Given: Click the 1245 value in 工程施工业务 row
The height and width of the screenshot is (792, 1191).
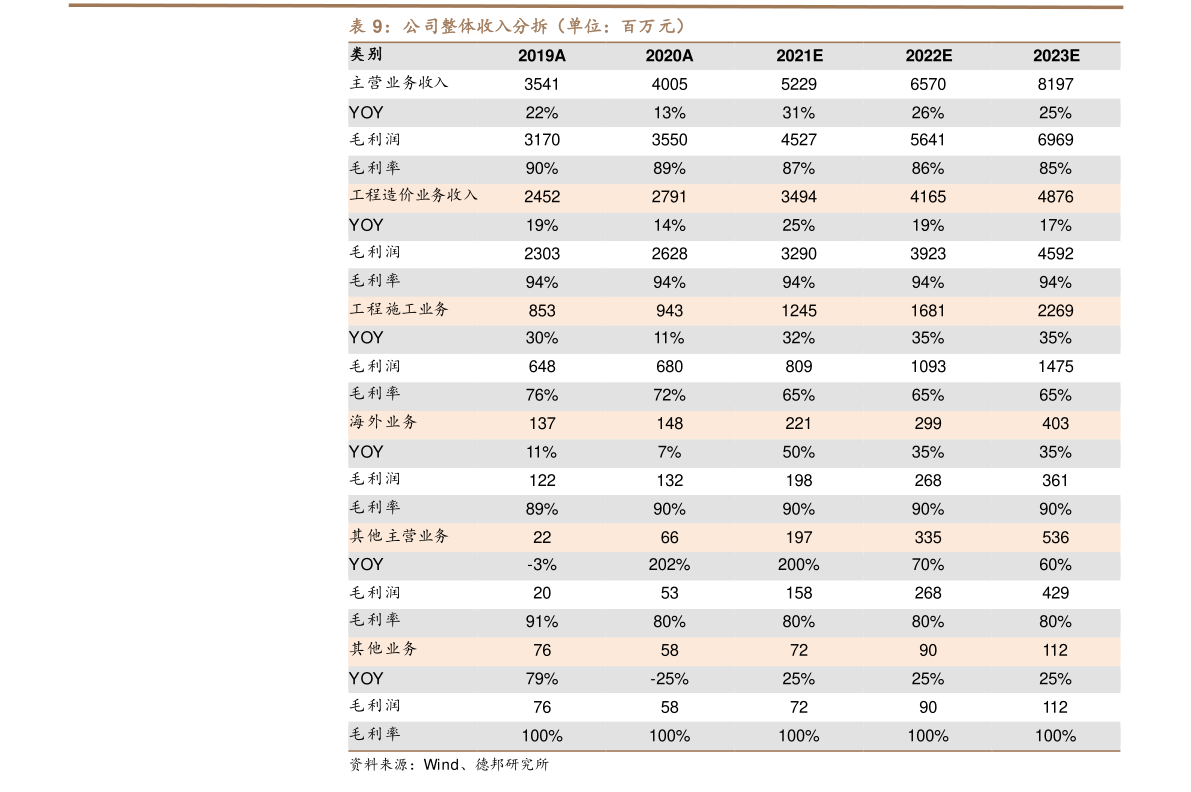Looking at the screenshot, I should (x=798, y=311).
